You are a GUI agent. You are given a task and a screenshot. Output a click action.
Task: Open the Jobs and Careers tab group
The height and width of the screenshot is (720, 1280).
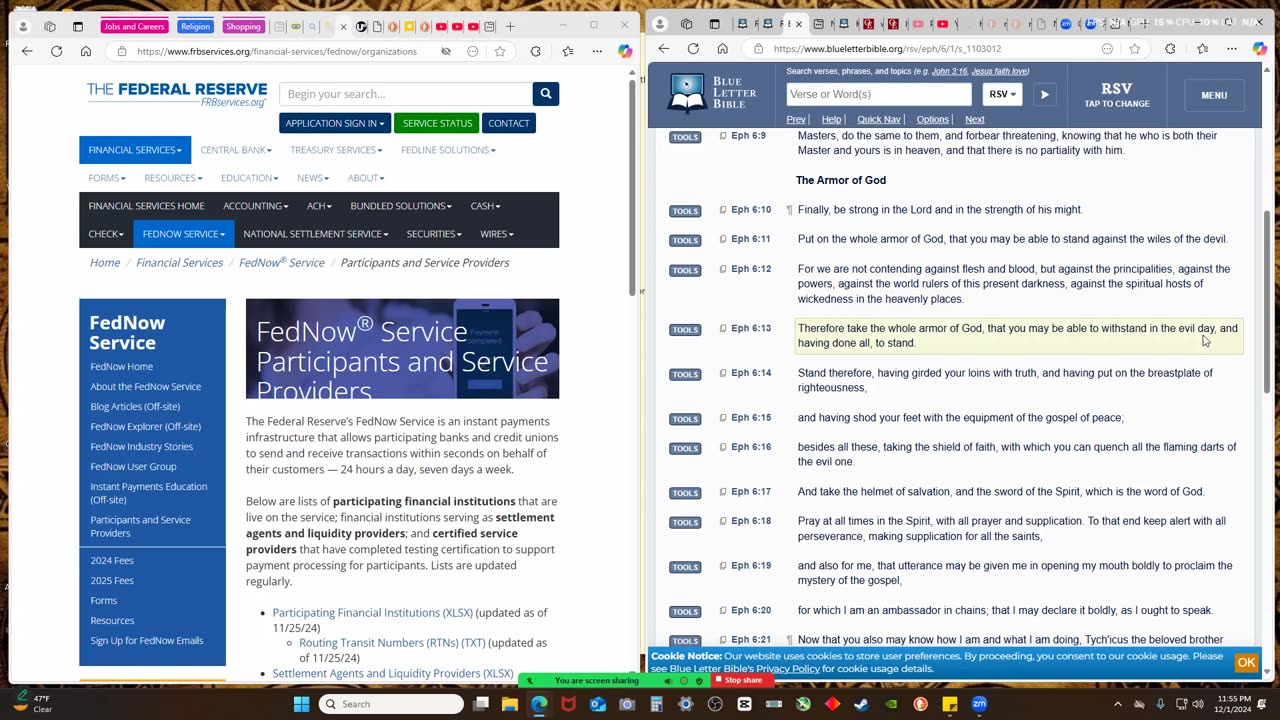tap(134, 27)
